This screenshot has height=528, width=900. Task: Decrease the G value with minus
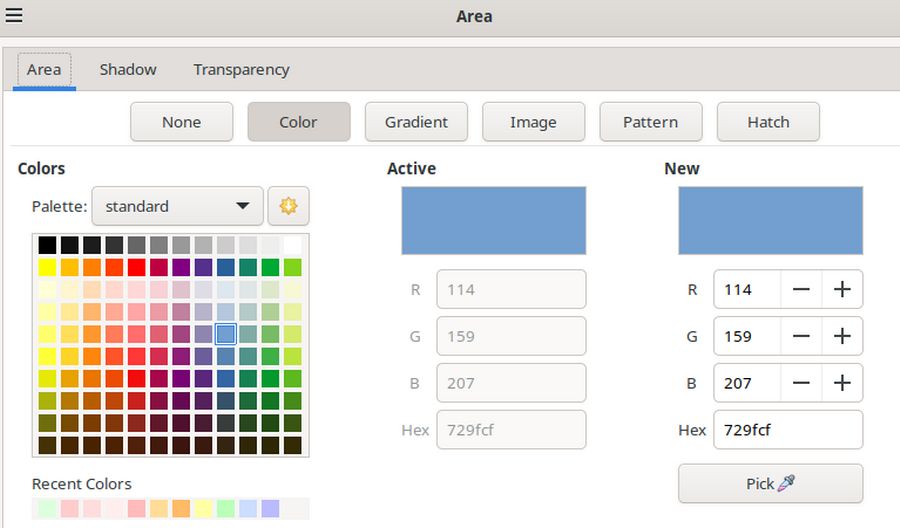pyautogui.click(x=801, y=337)
